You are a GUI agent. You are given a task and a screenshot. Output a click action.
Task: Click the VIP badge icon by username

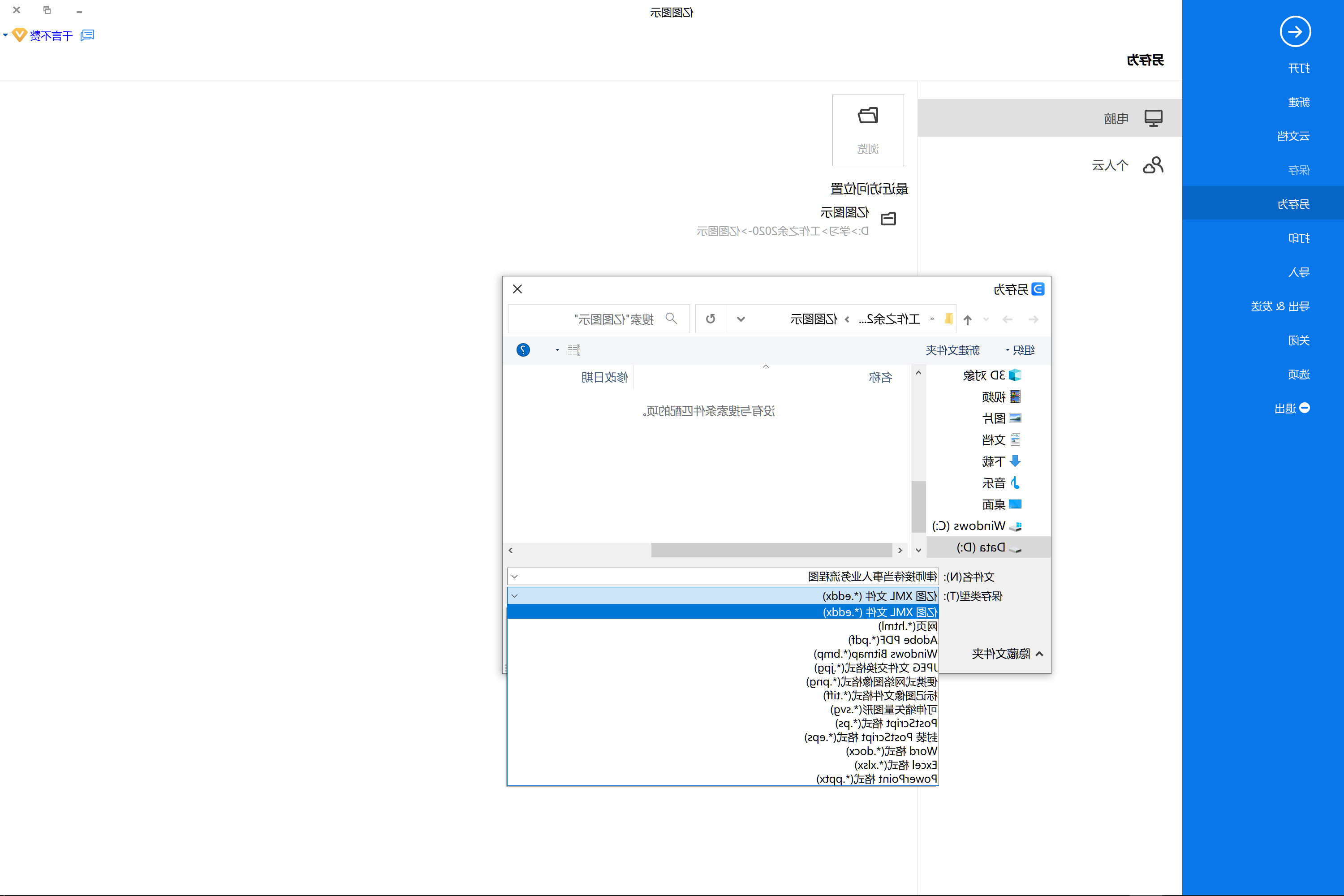[x=19, y=35]
